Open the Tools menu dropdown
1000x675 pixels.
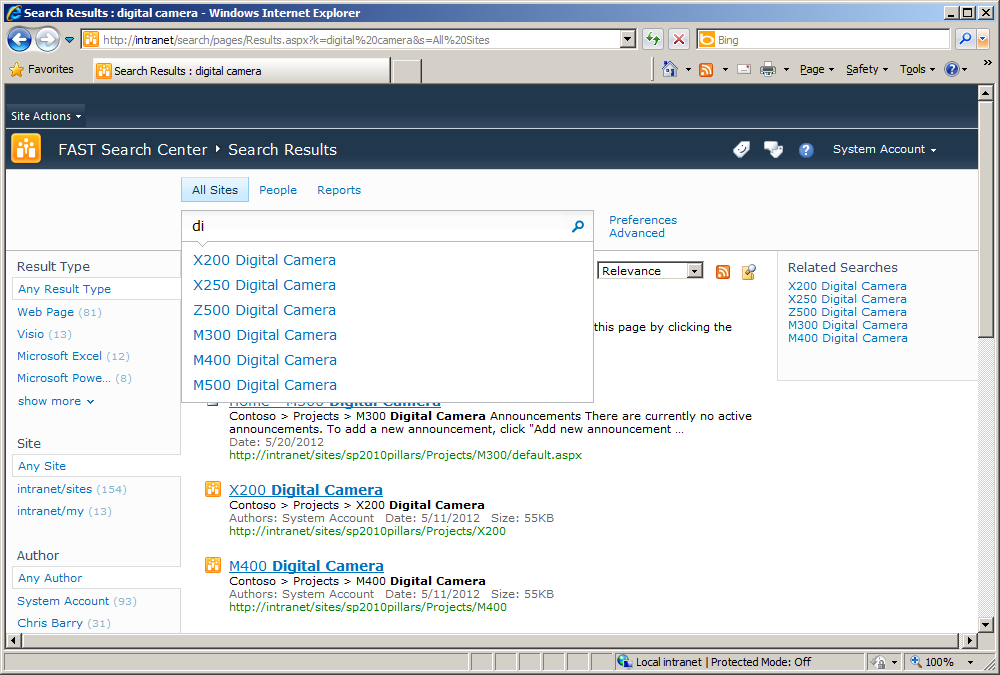tap(917, 69)
